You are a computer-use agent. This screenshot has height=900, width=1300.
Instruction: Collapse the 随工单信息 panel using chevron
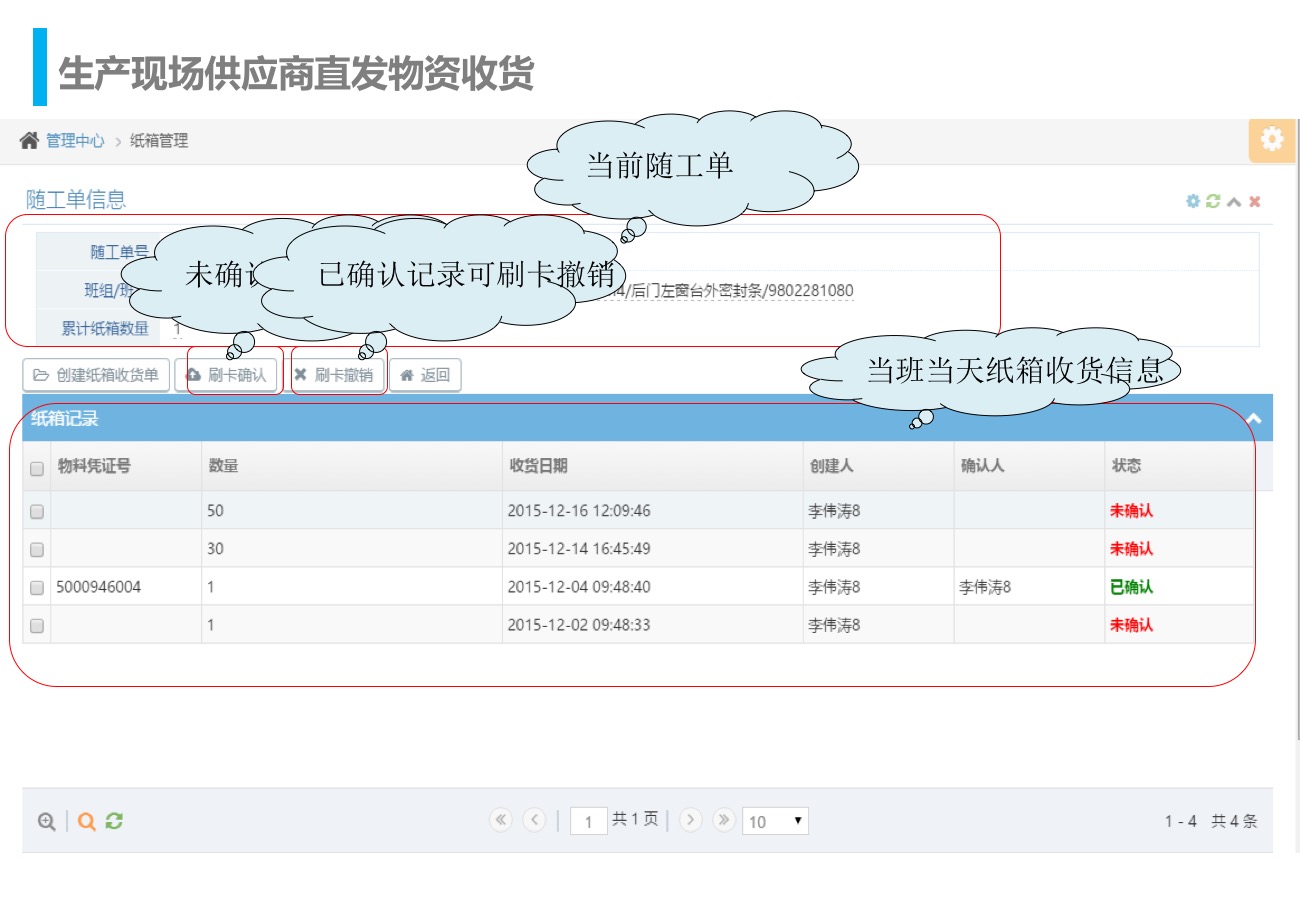point(1234,201)
